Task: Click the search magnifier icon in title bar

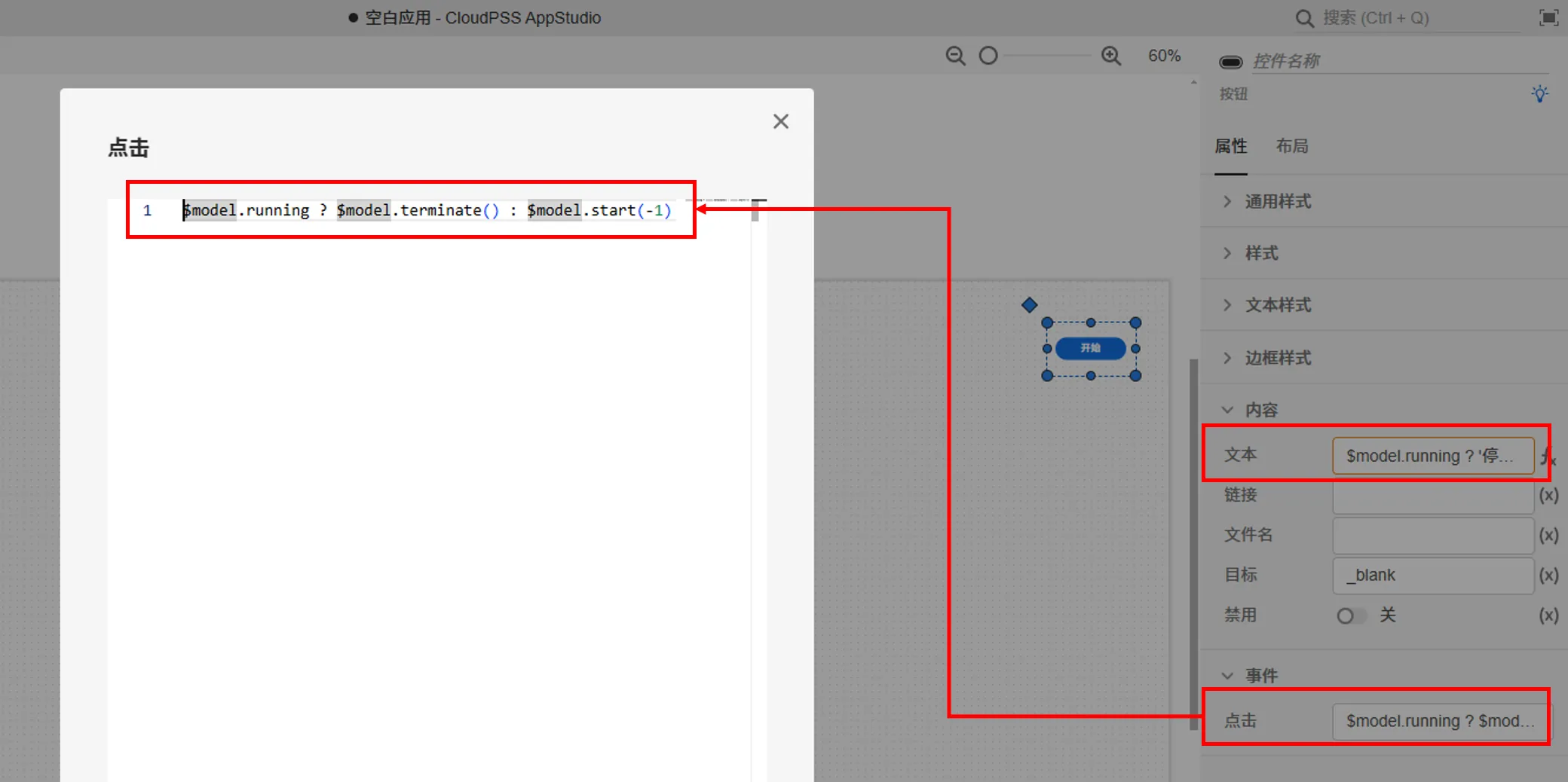Action: pos(1304,18)
